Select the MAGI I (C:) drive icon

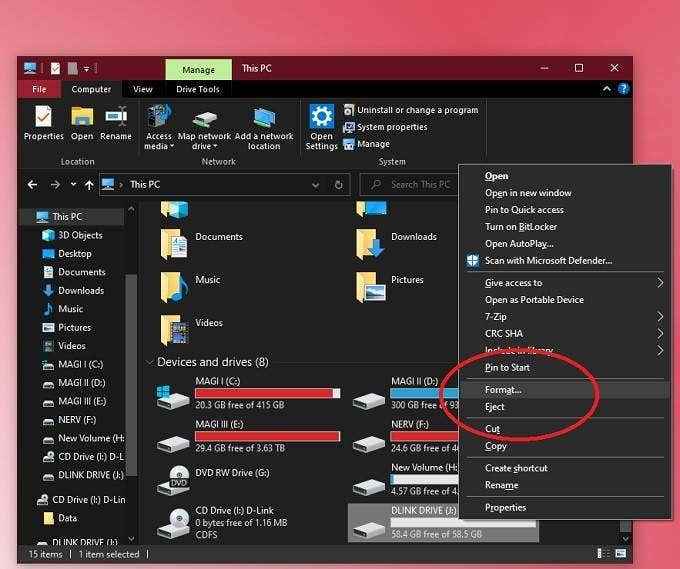point(173,396)
